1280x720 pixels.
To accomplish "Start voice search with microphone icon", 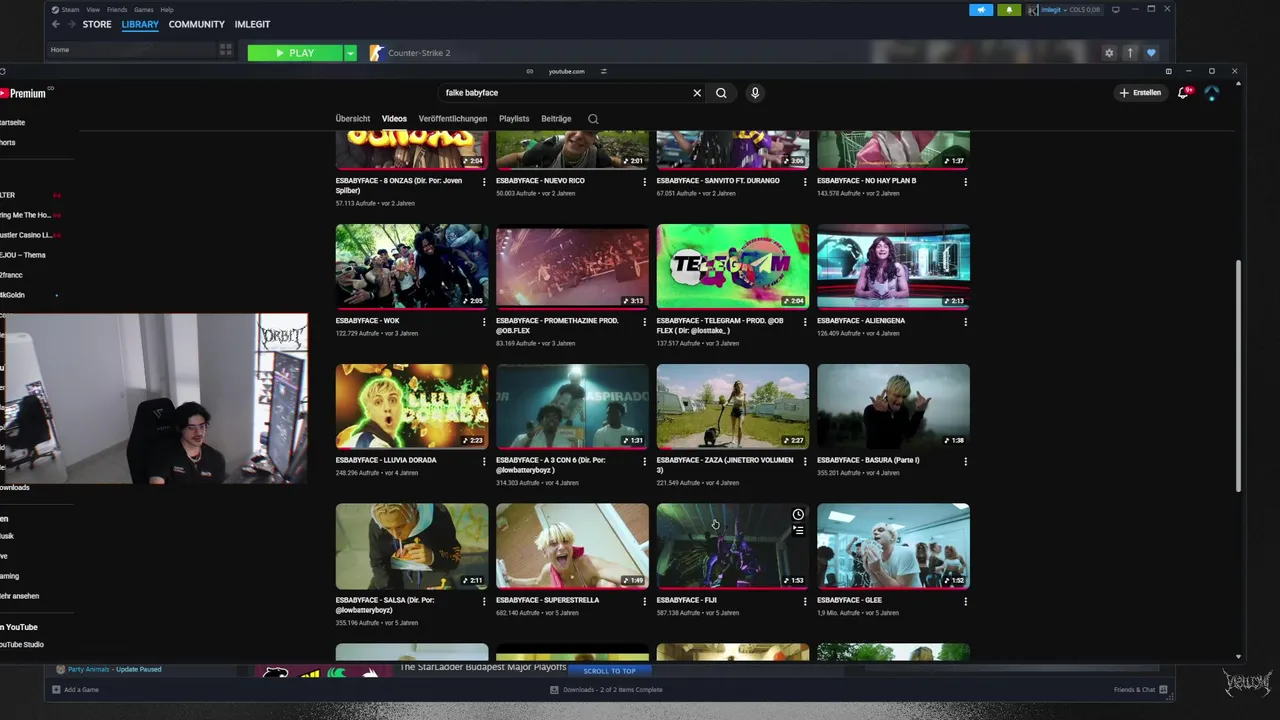I will (x=755, y=93).
